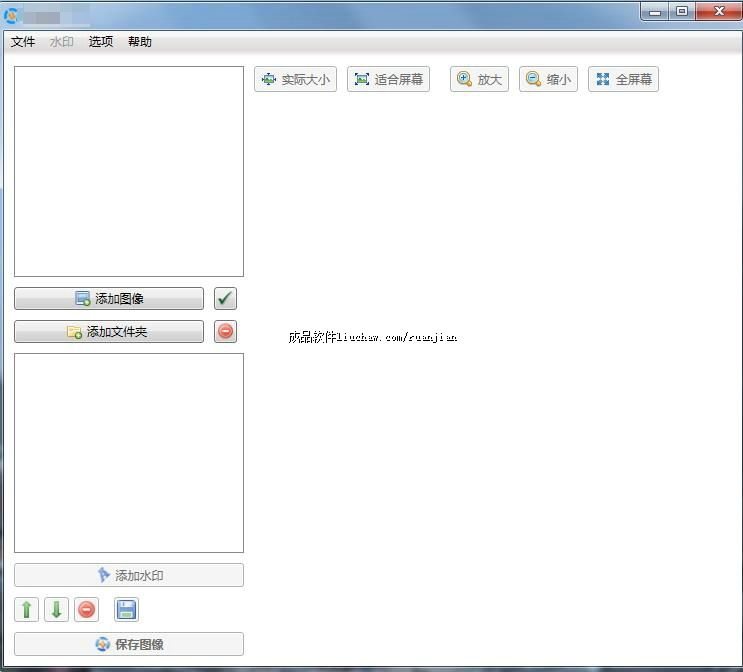
Task: Zoom in with the 放大 button
Action: [x=479, y=79]
